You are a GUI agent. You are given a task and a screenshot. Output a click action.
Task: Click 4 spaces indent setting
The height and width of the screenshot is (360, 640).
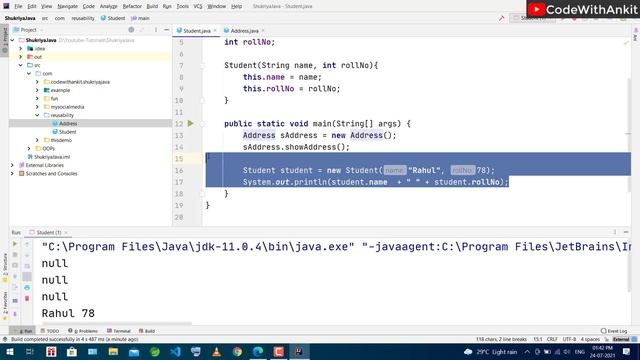[590, 339]
